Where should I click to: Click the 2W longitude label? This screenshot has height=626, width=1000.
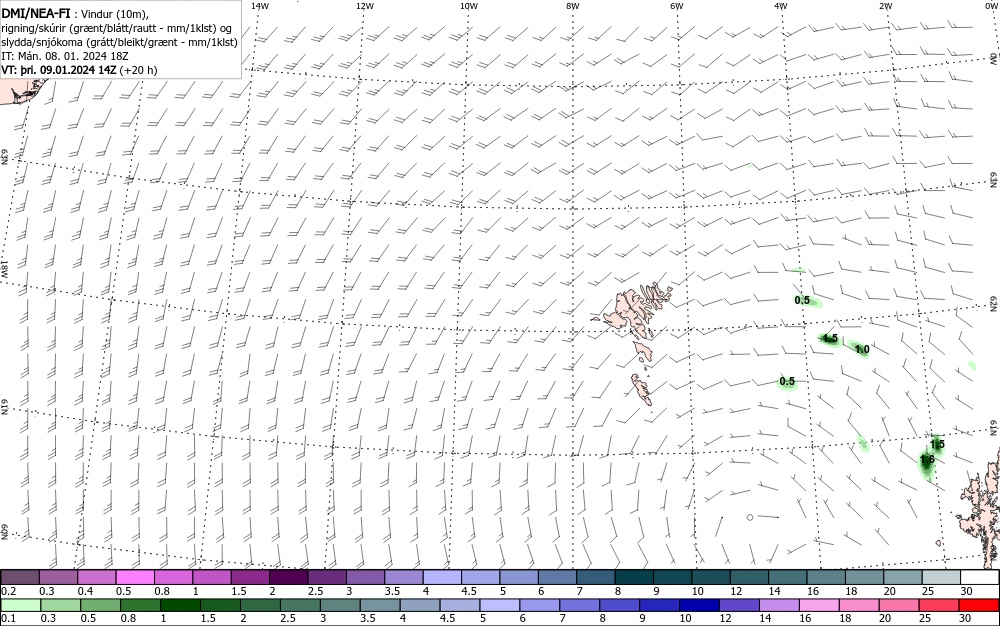[885, 6]
